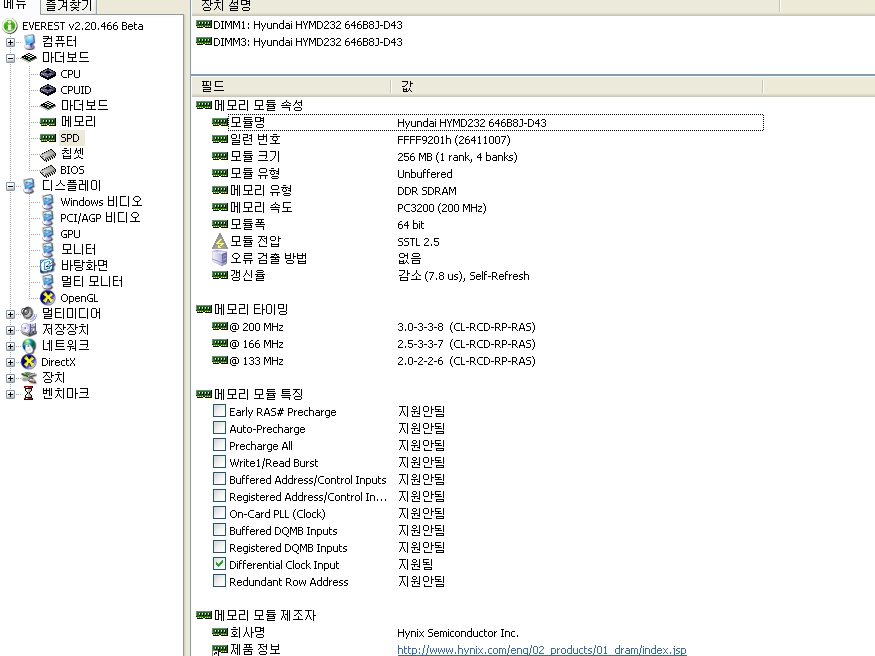Click the 저장장치 storage icon

pyautogui.click(x=28, y=330)
